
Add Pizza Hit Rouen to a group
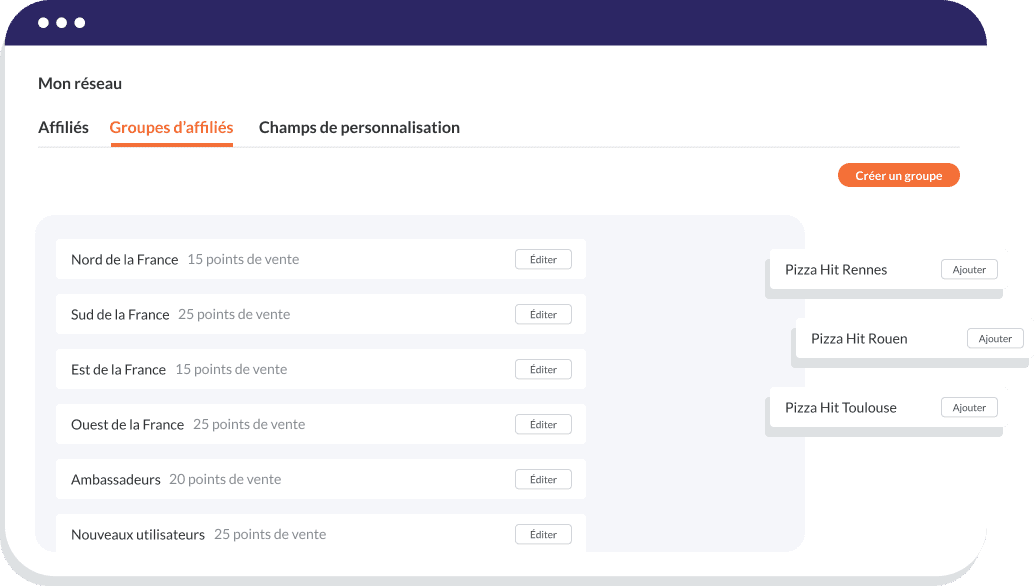[994, 338]
